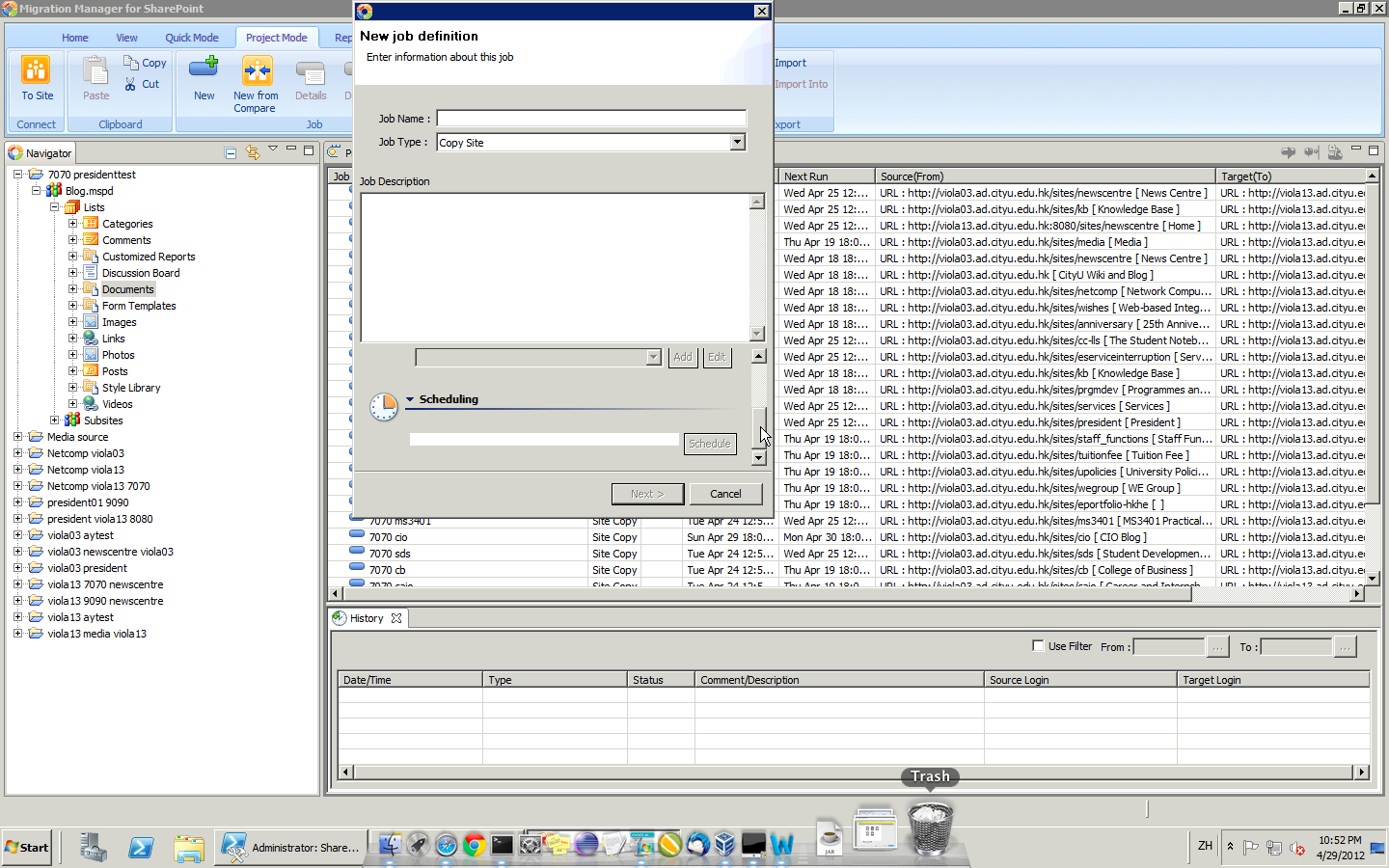The image size is (1389, 868).
Task: Click the Subsites icon in Navigator tree
Action: 72,420
